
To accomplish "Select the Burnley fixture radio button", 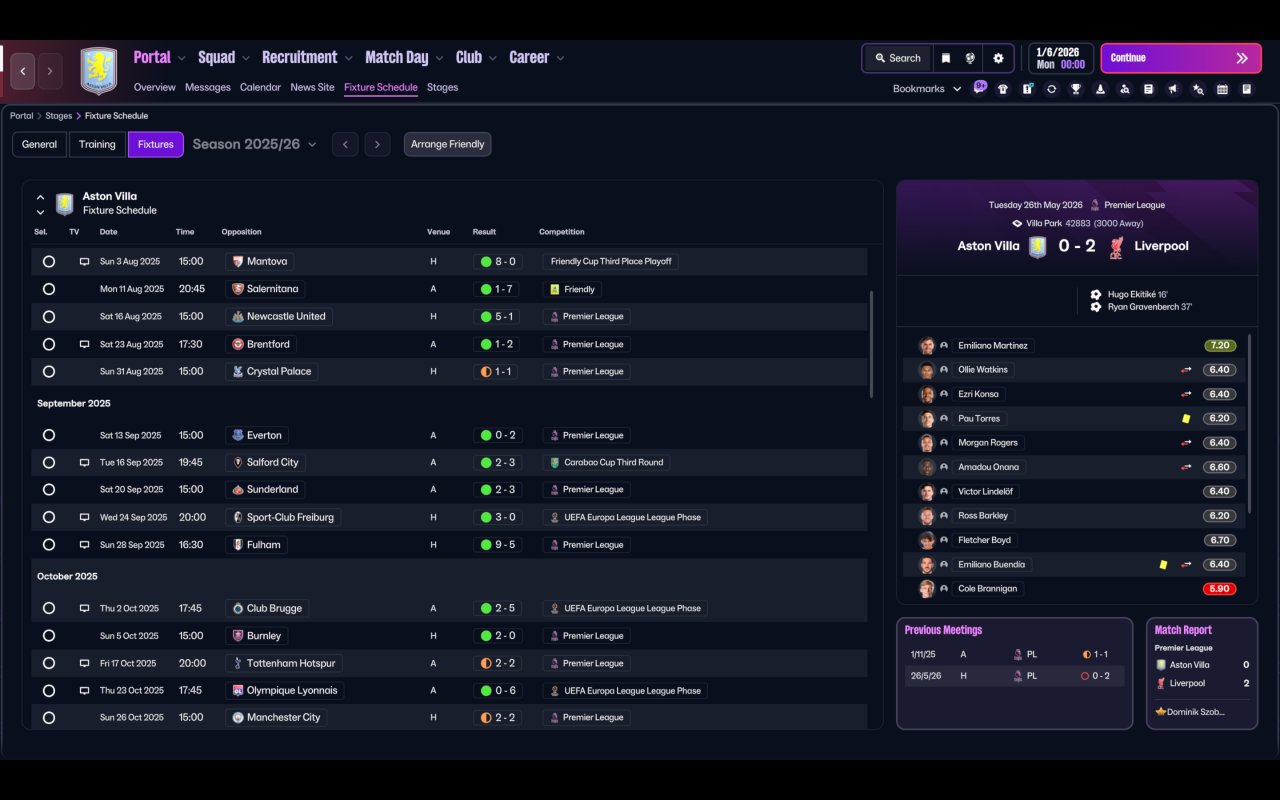I will point(48,636).
